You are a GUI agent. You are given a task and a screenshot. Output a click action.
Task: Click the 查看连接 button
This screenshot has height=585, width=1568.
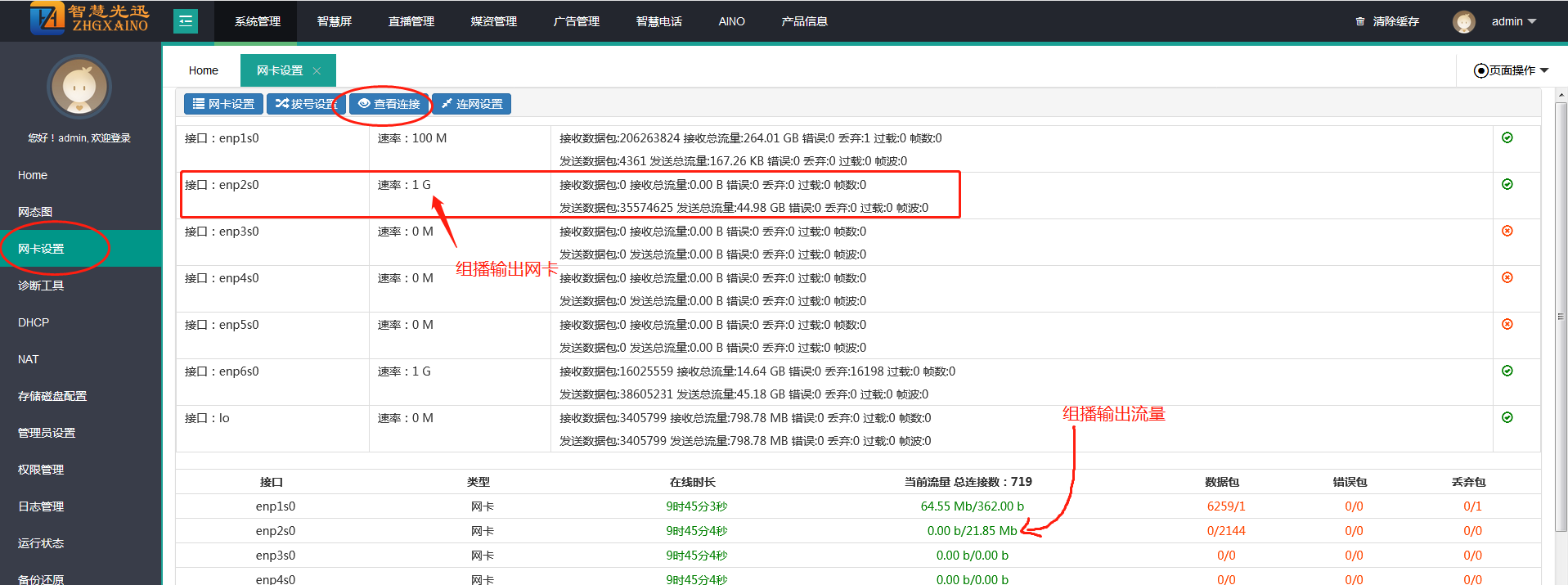pos(389,104)
